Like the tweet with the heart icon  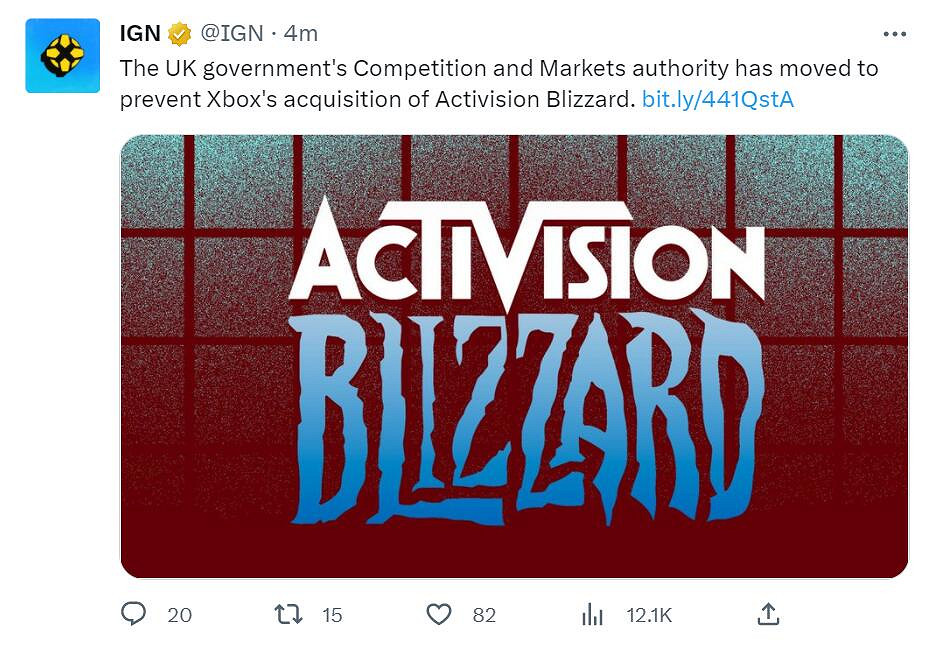[439, 614]
